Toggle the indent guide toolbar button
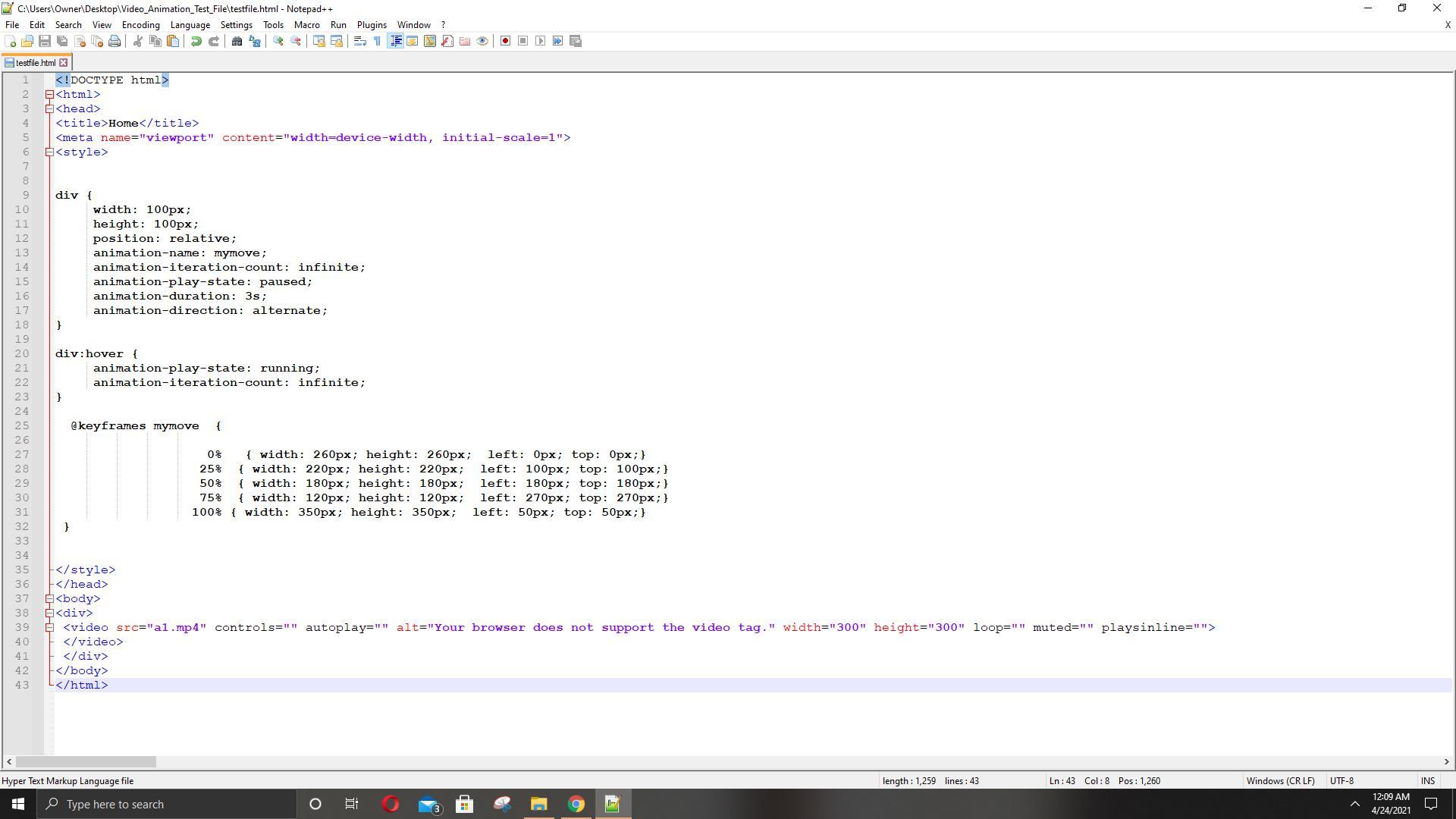Viewport: 1456px width, 819px height. 395,41
